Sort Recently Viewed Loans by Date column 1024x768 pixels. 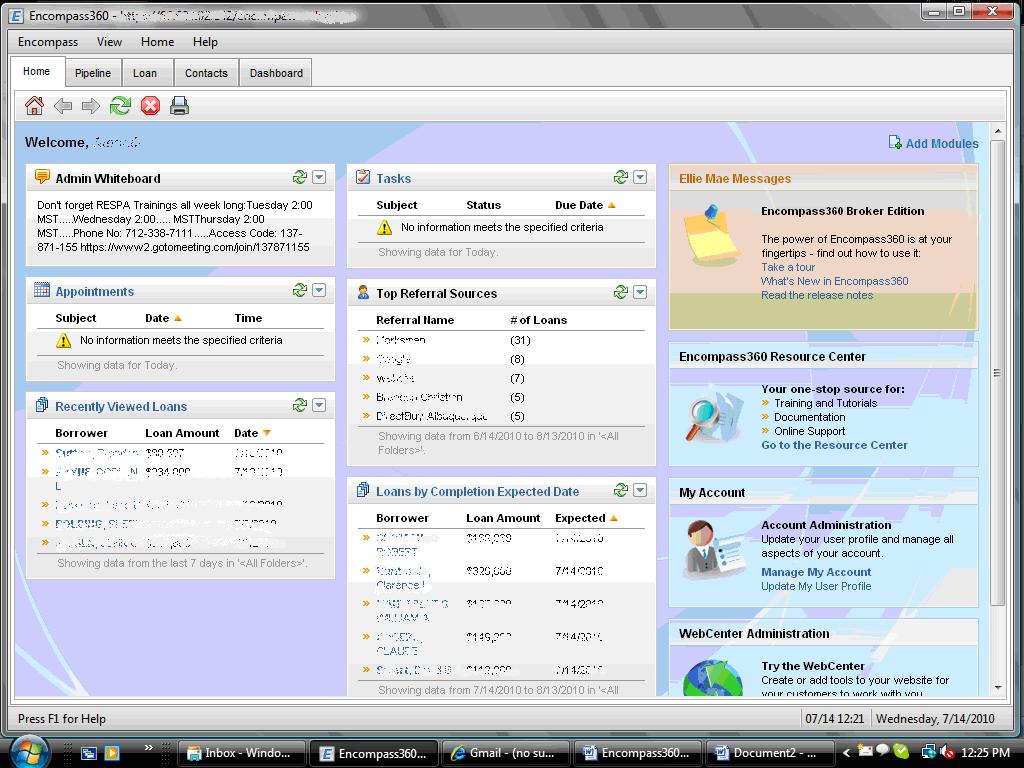[252, 433]
